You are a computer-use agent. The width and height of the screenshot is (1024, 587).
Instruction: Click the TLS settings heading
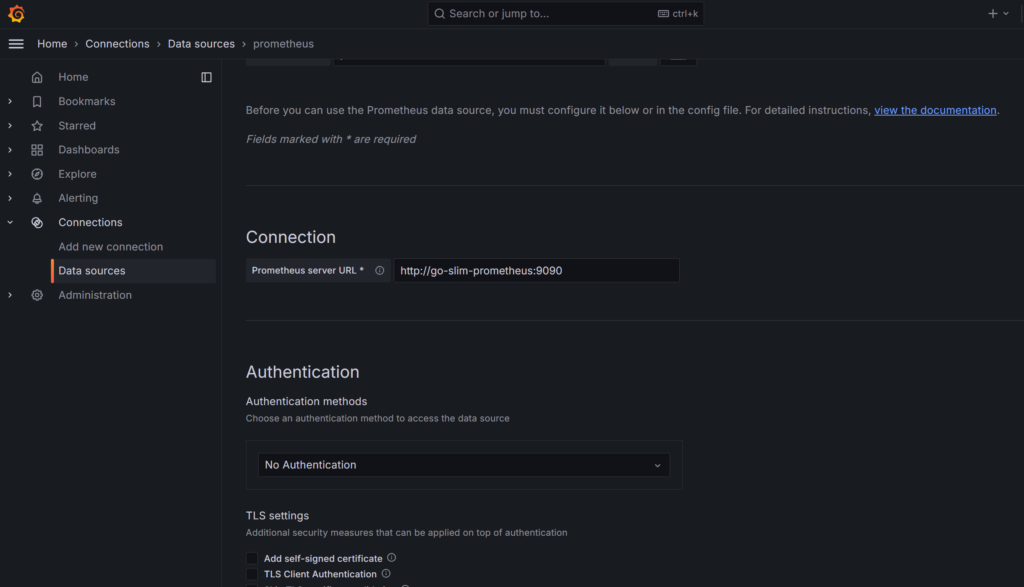278,515
